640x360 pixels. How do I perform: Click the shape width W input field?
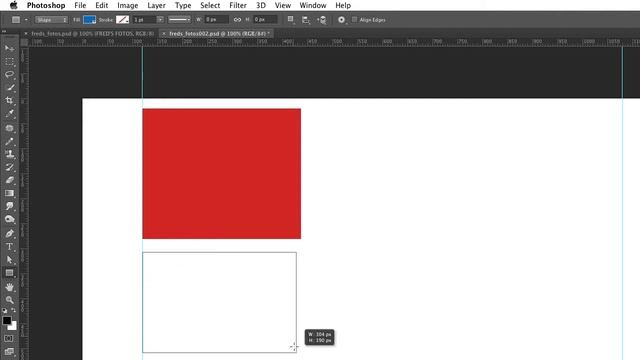coord(216,20)
